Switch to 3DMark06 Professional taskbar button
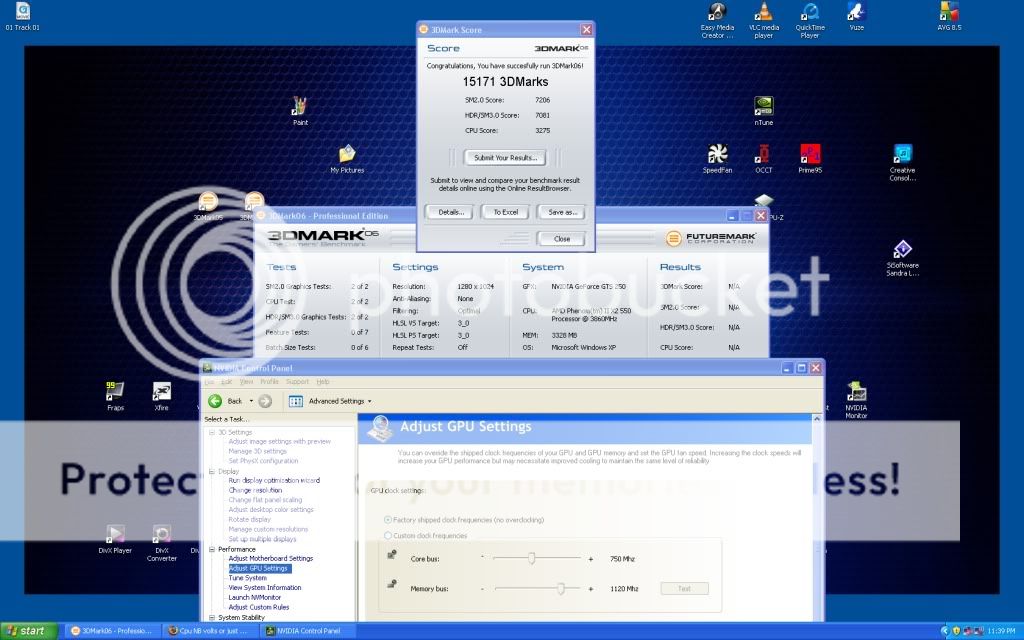Screen dimensions: 1024x640 click(x=111, y=631)
